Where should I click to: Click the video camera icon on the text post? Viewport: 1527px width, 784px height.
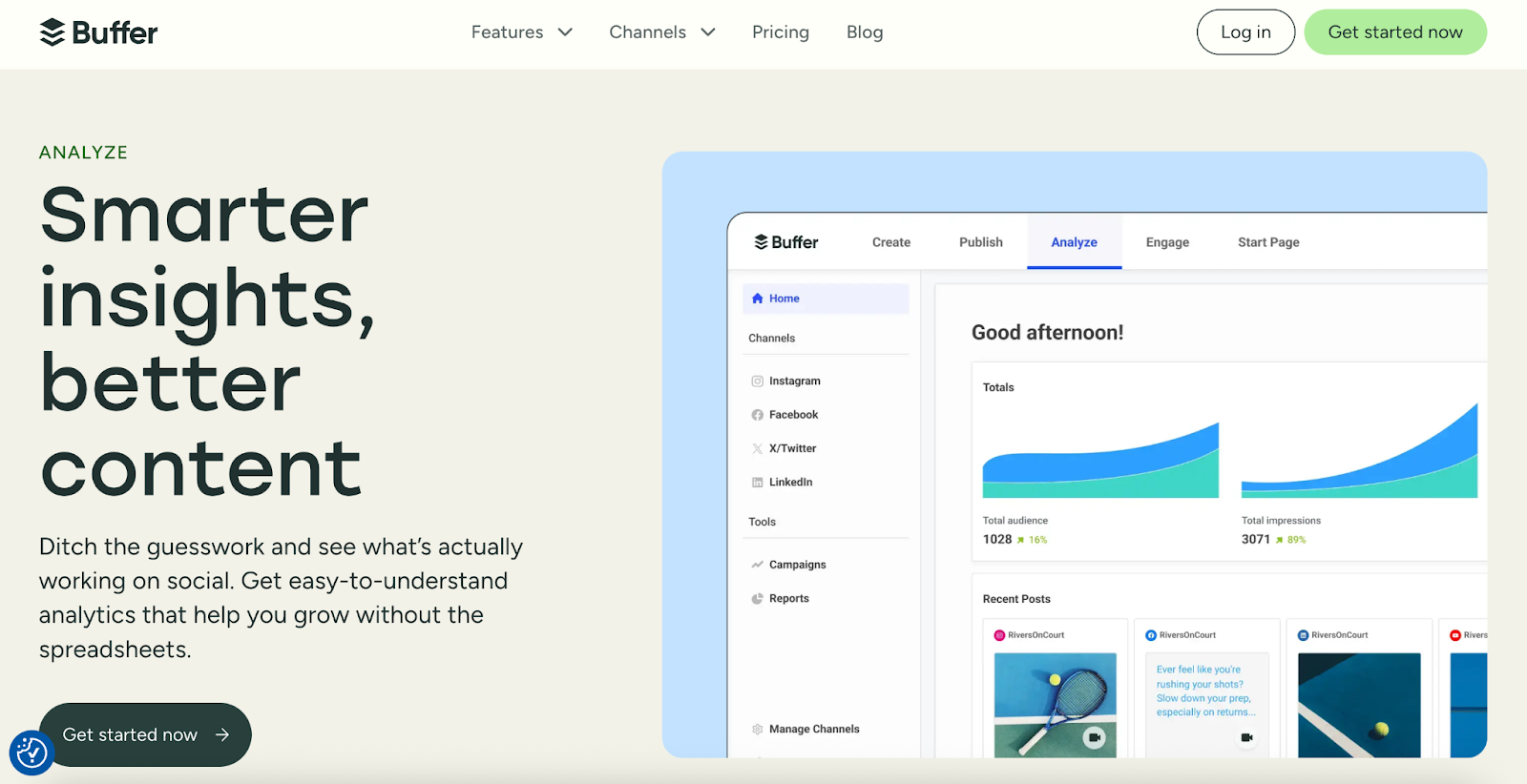[1246, 737]
